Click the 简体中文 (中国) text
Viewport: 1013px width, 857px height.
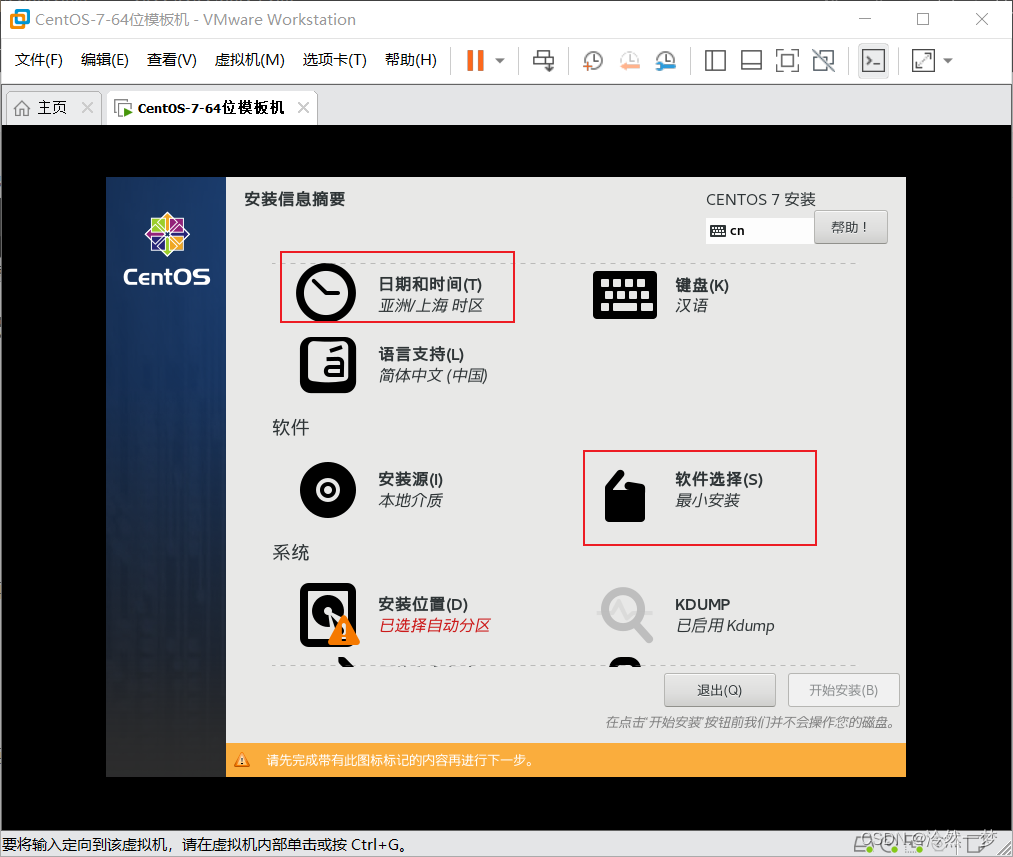point(433,375)
